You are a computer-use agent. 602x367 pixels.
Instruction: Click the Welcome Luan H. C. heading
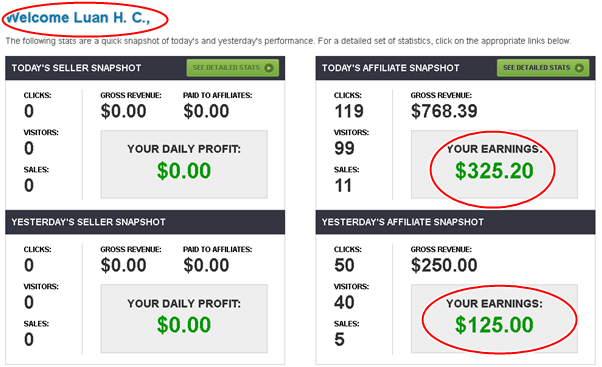(79, 18)
